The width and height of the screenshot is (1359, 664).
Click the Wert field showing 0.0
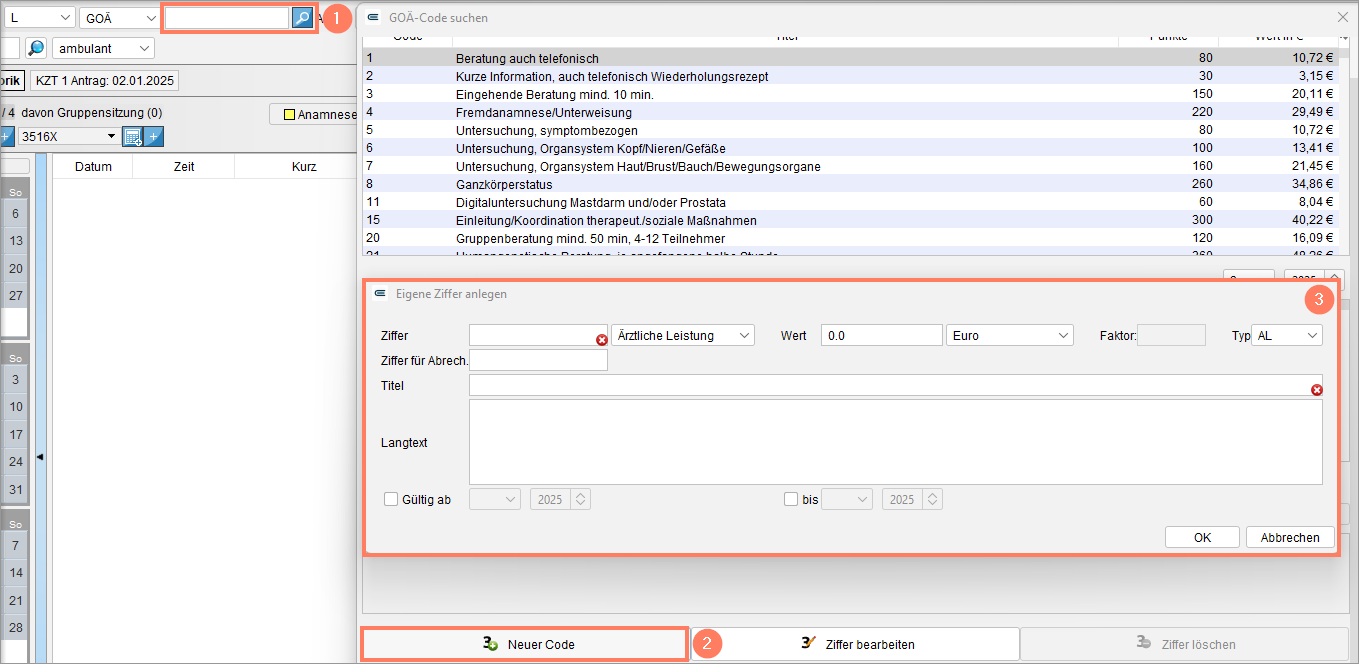[882, 336]
